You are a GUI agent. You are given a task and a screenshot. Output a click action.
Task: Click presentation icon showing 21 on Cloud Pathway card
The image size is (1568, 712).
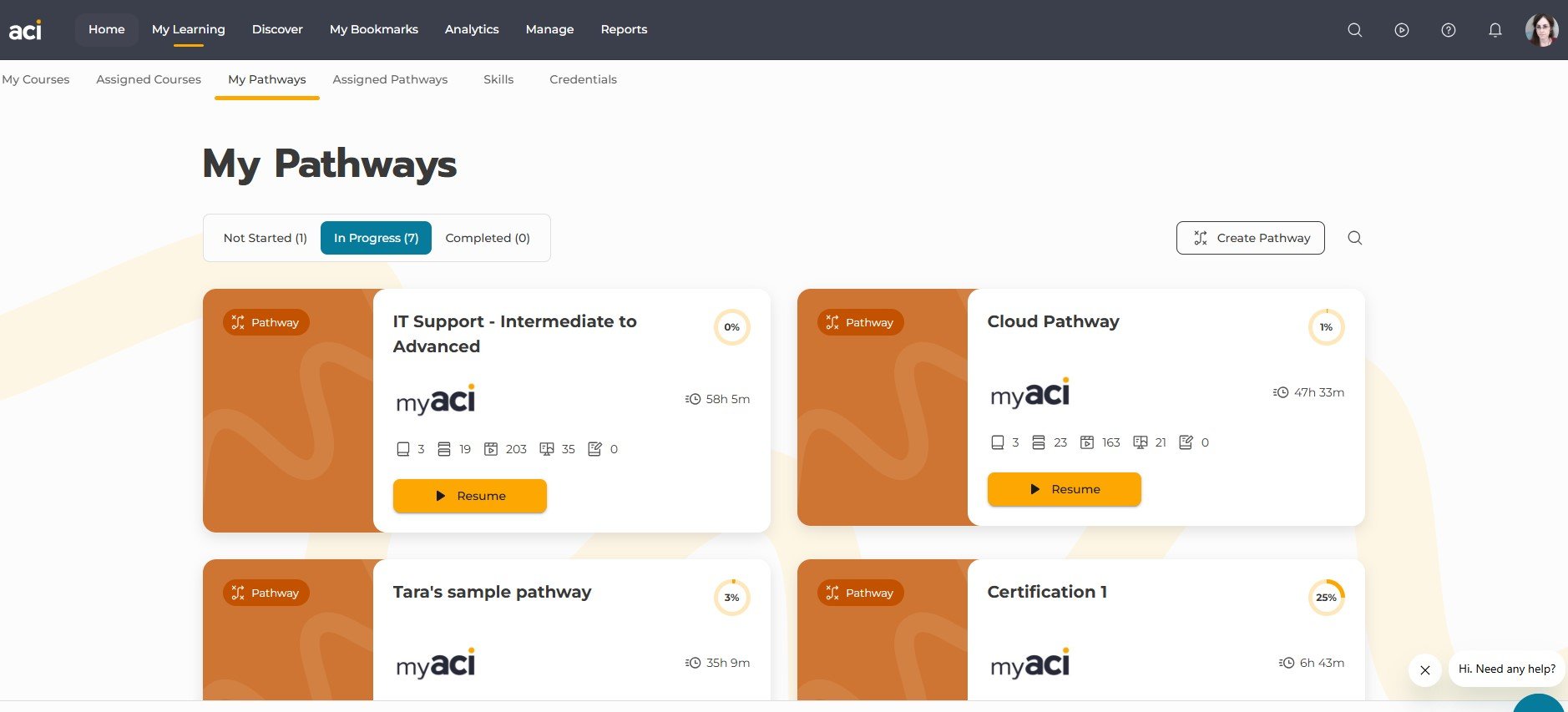(x=1141, y=442)
